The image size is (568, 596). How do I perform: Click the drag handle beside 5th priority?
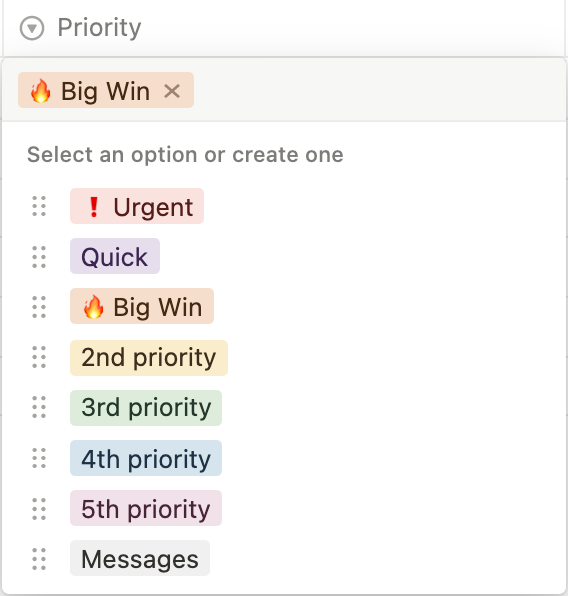coord(39,509)
